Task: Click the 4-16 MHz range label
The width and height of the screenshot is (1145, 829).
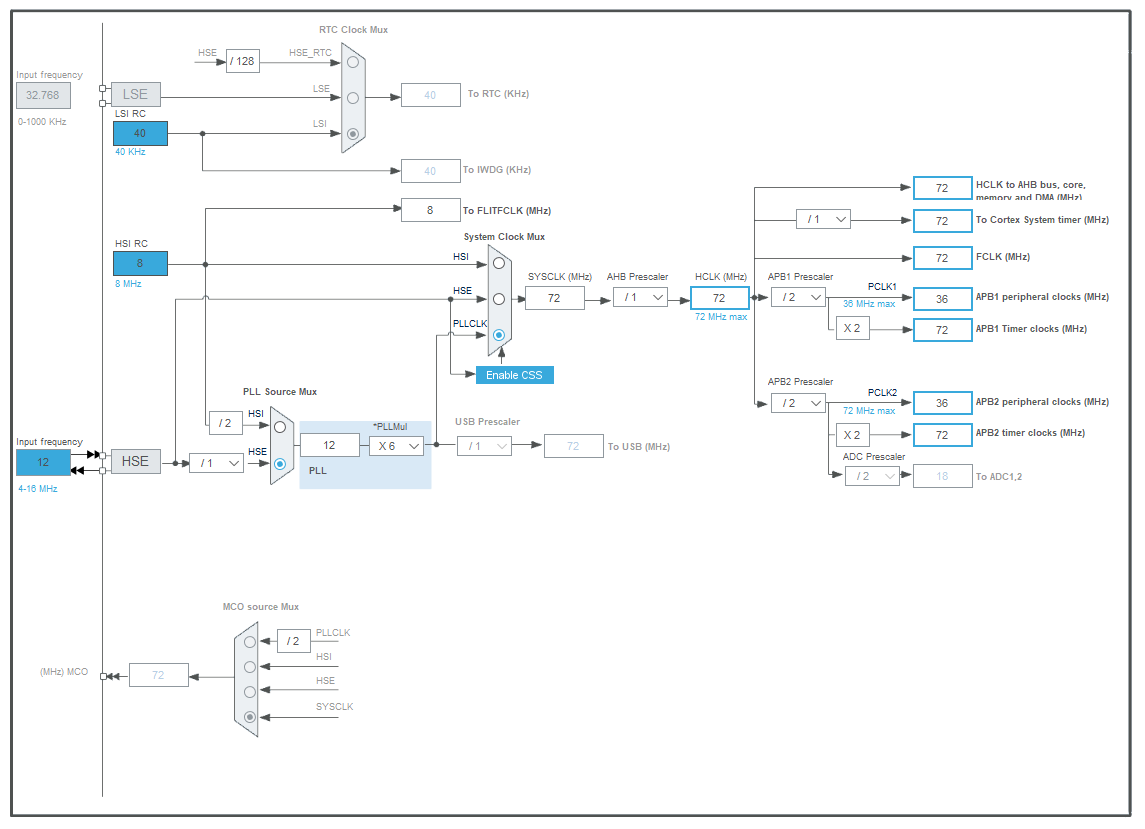Action: pyautogui.click(x=38, y=489)
